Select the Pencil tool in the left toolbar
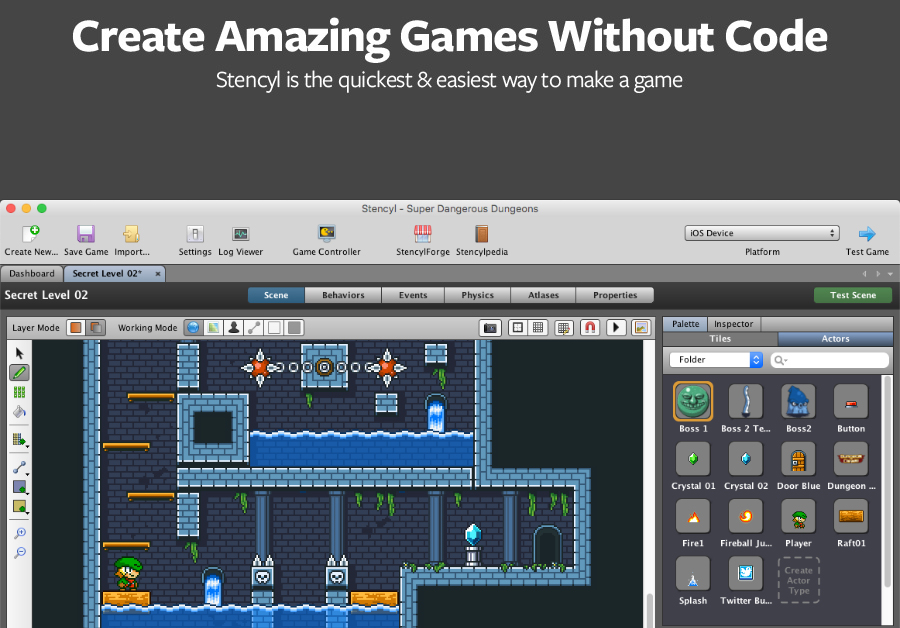This screenshot has height=628, width=900. coord(19,372)
